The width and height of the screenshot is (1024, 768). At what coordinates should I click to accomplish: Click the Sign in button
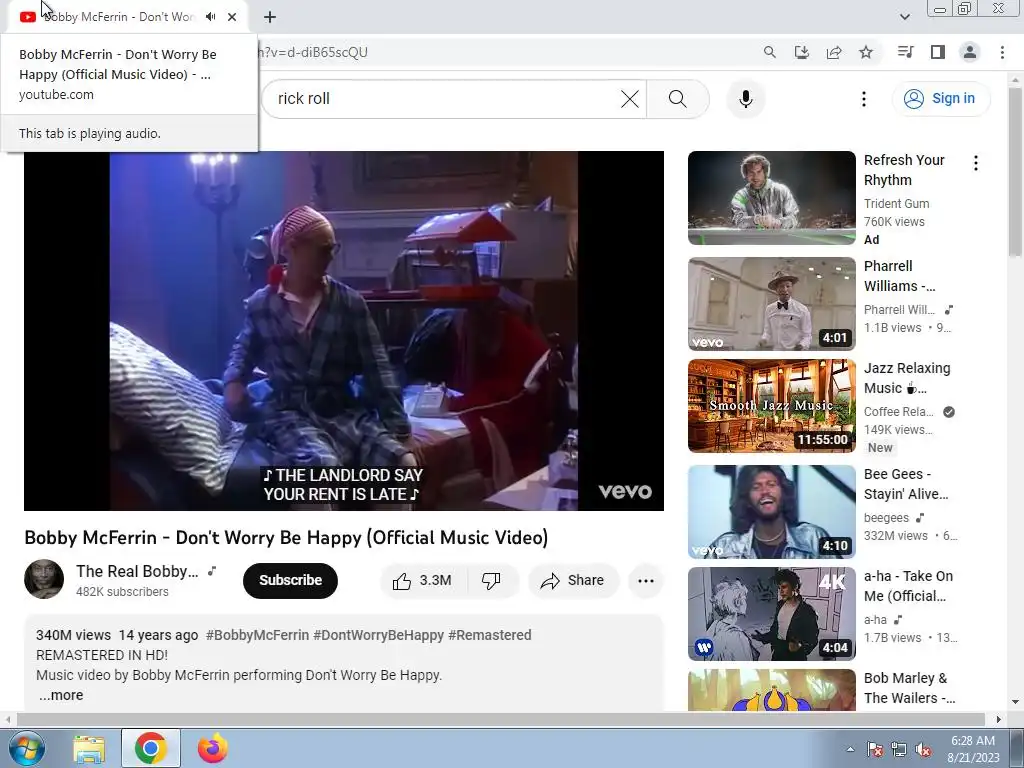(940, 99)
